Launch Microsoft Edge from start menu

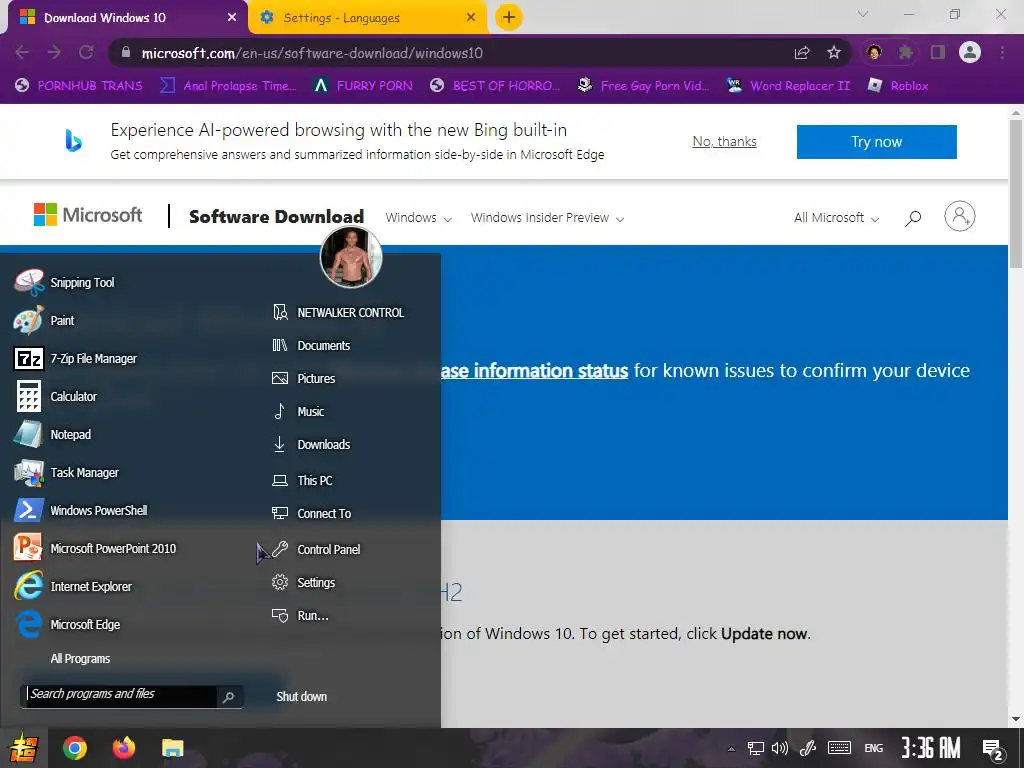tap(67, 624)
